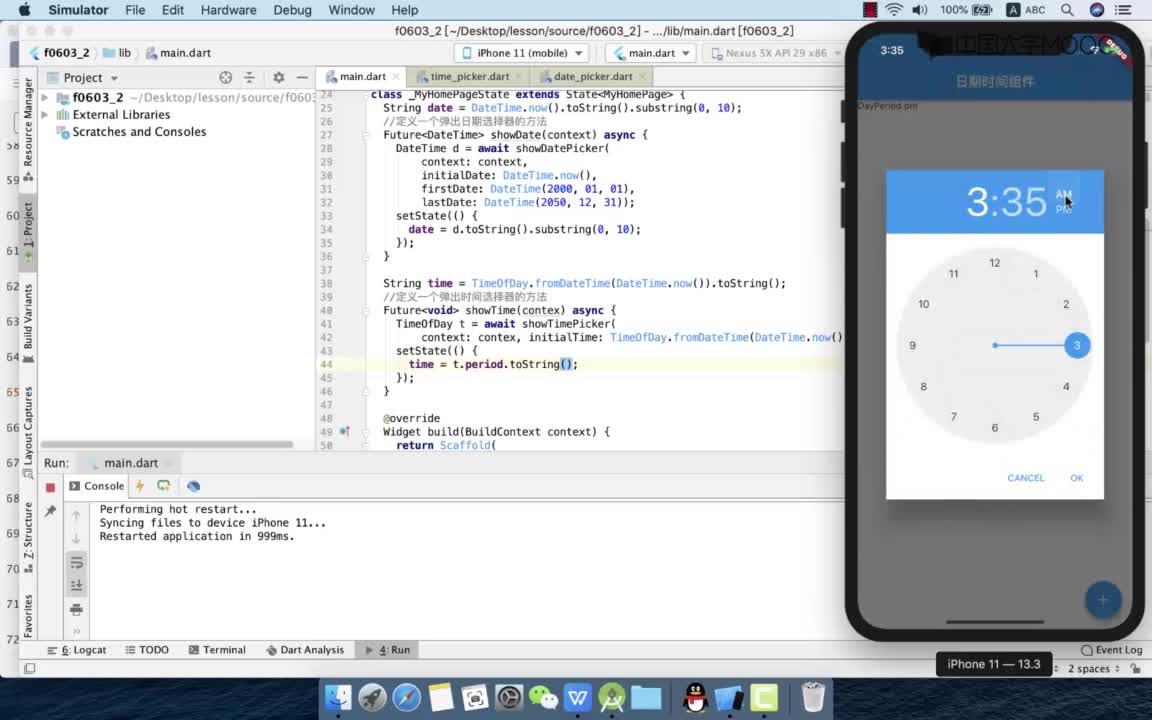Screen dimensions: 1152x720
Task: Click CANCEL in the time picker dialog
Action: pos(1026,478)
